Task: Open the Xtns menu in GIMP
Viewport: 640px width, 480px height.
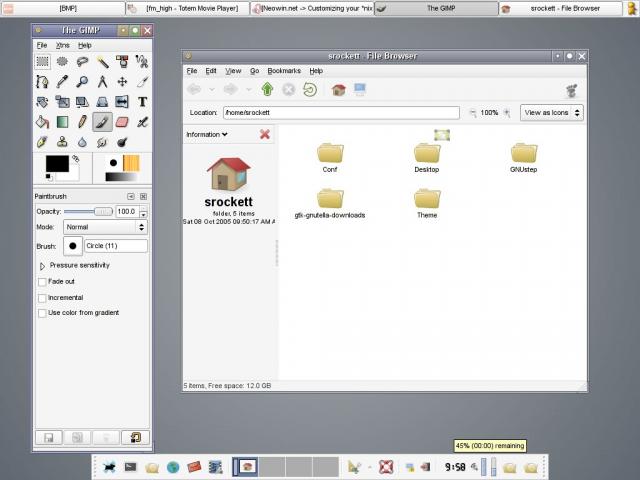Action: pos(62,45)
